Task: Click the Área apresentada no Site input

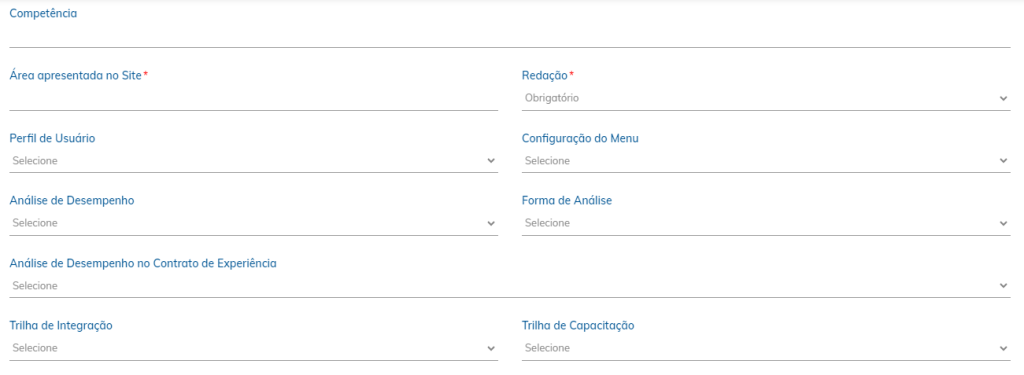Action: tap(254, 99)
